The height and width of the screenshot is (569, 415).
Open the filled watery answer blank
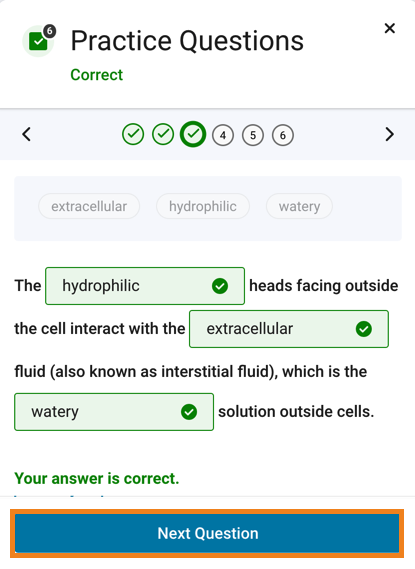coord(114,412)
